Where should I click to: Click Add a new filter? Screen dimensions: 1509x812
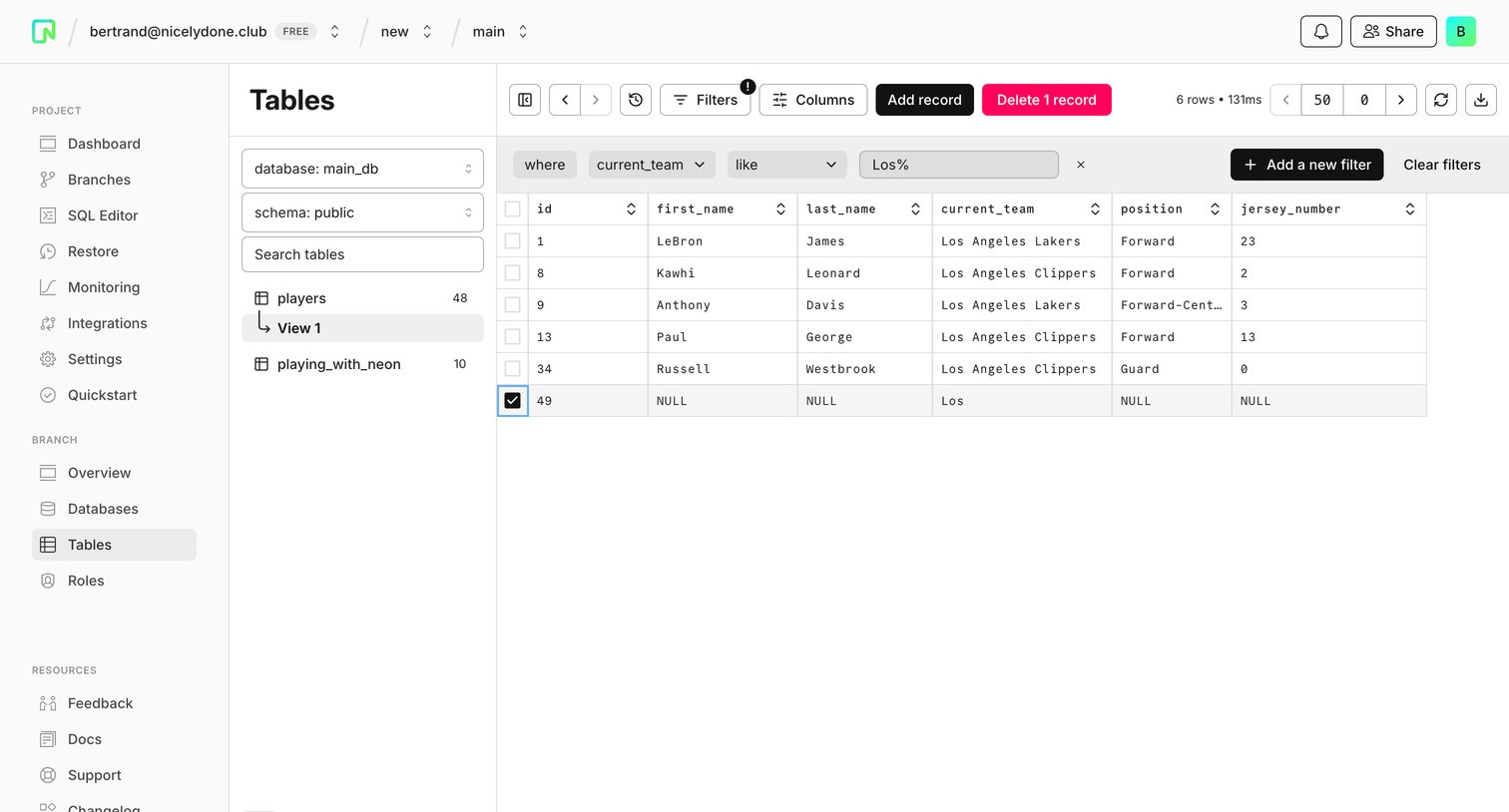point(1307,165)
